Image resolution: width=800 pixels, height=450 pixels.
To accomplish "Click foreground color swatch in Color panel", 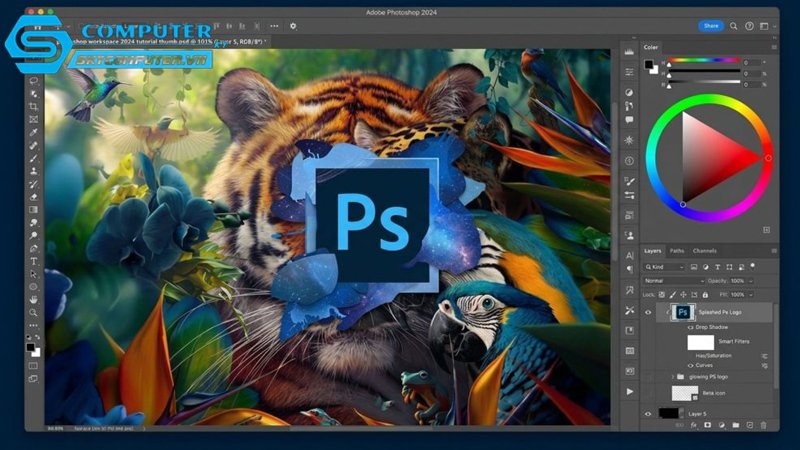I will click(648, 64).
